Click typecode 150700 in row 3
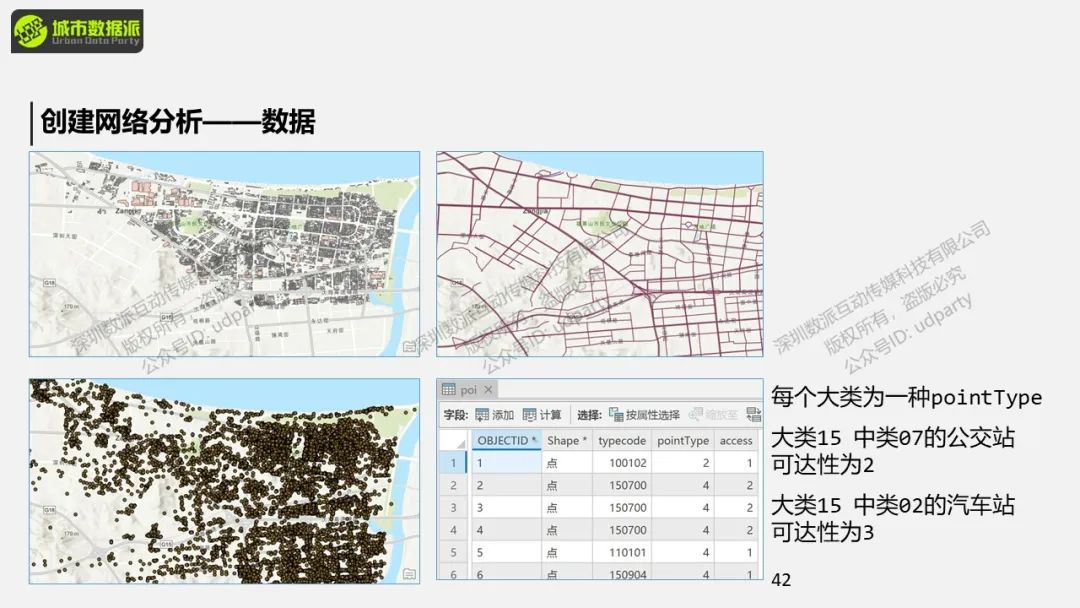Screen dimensions: 1080x608 click(622, 507)
